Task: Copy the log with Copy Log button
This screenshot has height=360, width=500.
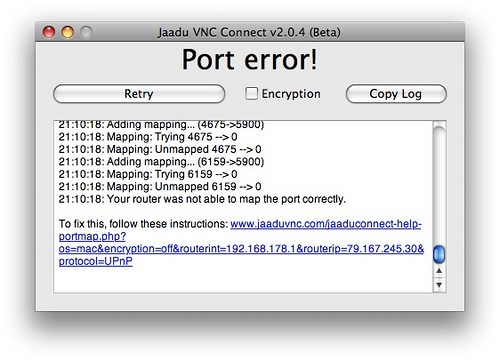Action: pos(396,94)
